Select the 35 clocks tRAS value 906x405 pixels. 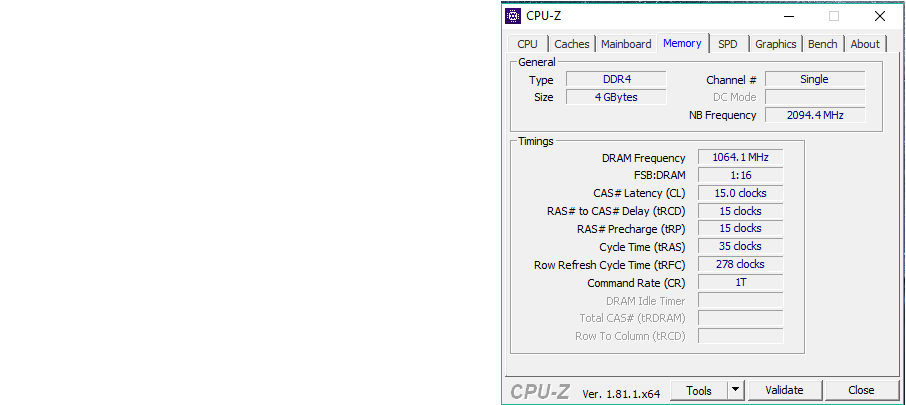tap(740, 246)
